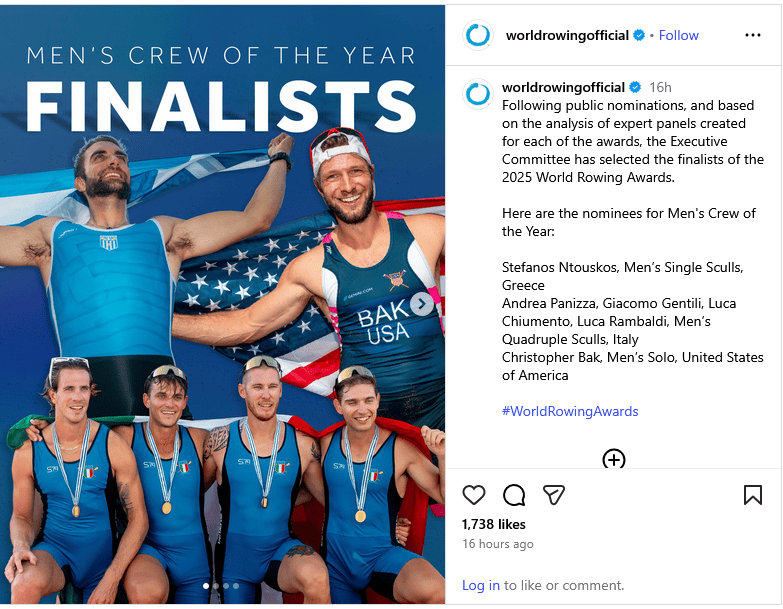Jump to the second carousel dot indicator
Image resolution: width=783 pixels, height=609 pixels.
point(216,586)
